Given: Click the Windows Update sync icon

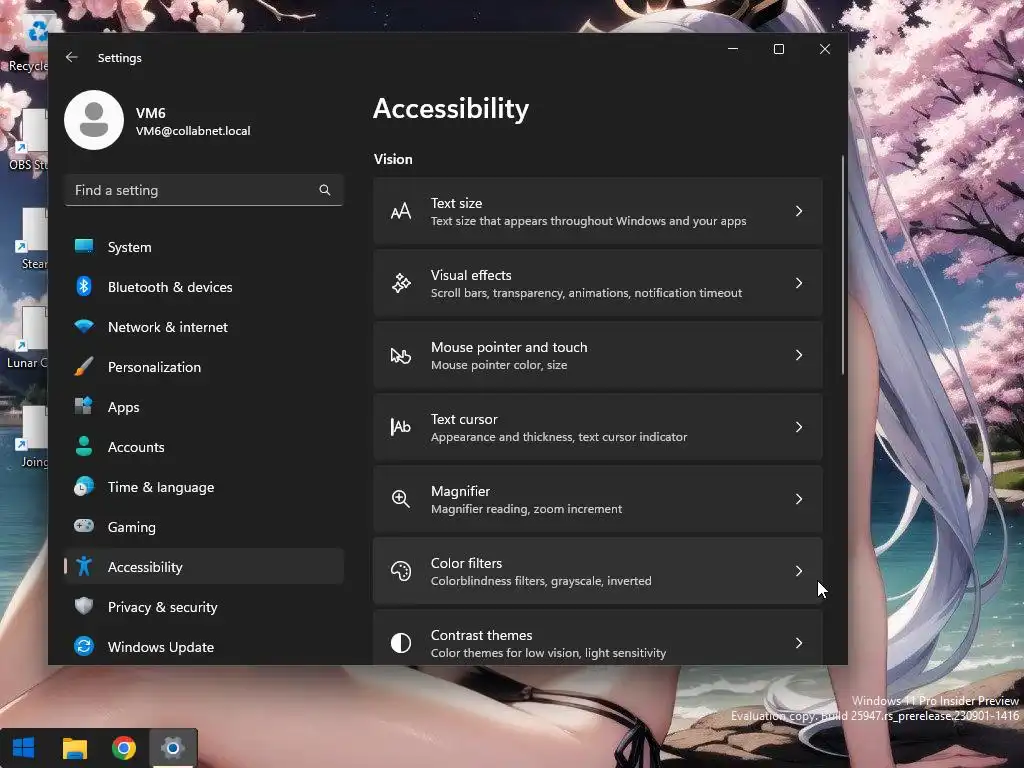Looking at the screenshot, I should click(84, 646).
